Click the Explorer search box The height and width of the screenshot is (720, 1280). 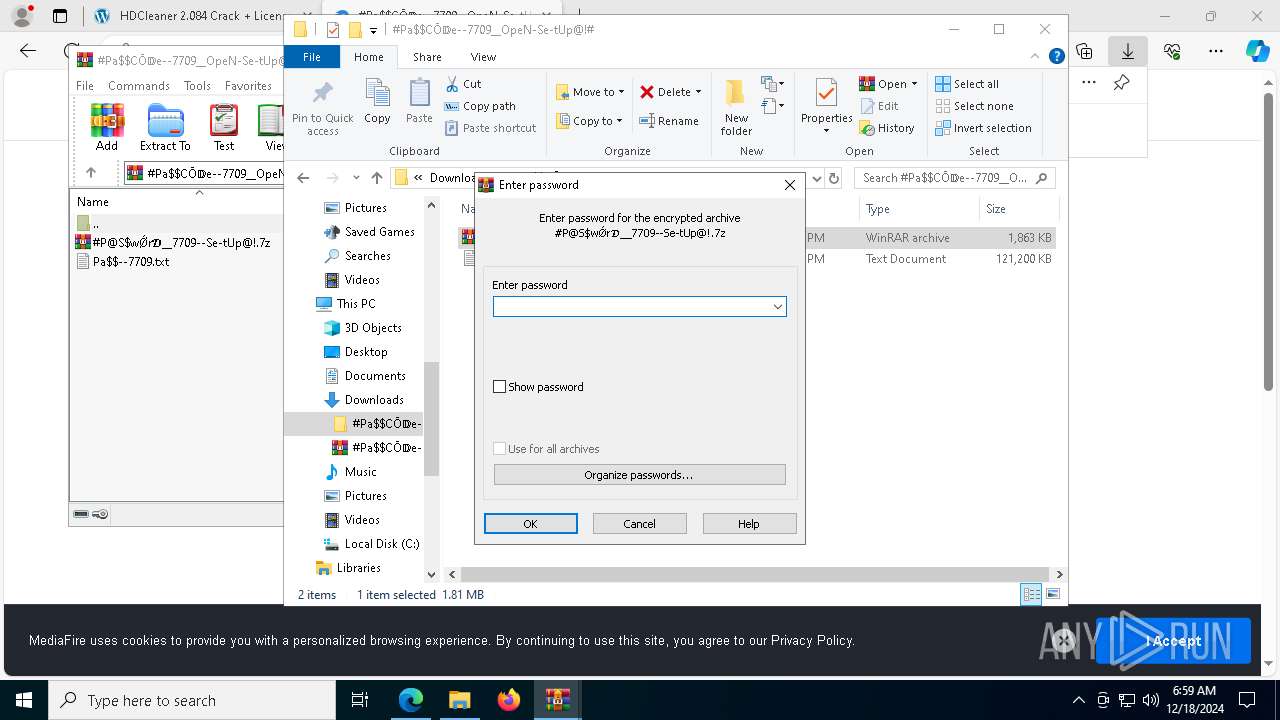(x=955, y=178)
